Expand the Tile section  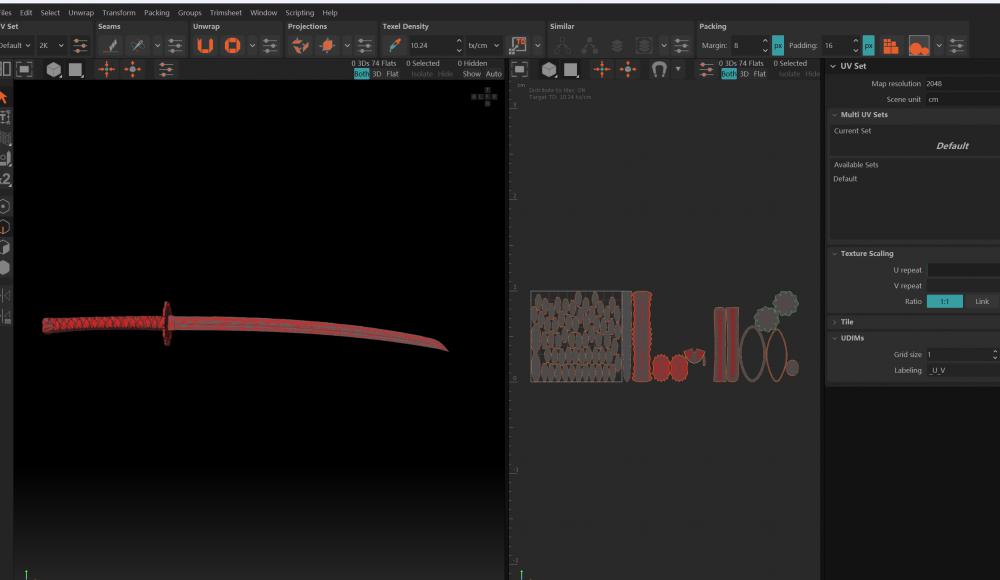[847, 322]
